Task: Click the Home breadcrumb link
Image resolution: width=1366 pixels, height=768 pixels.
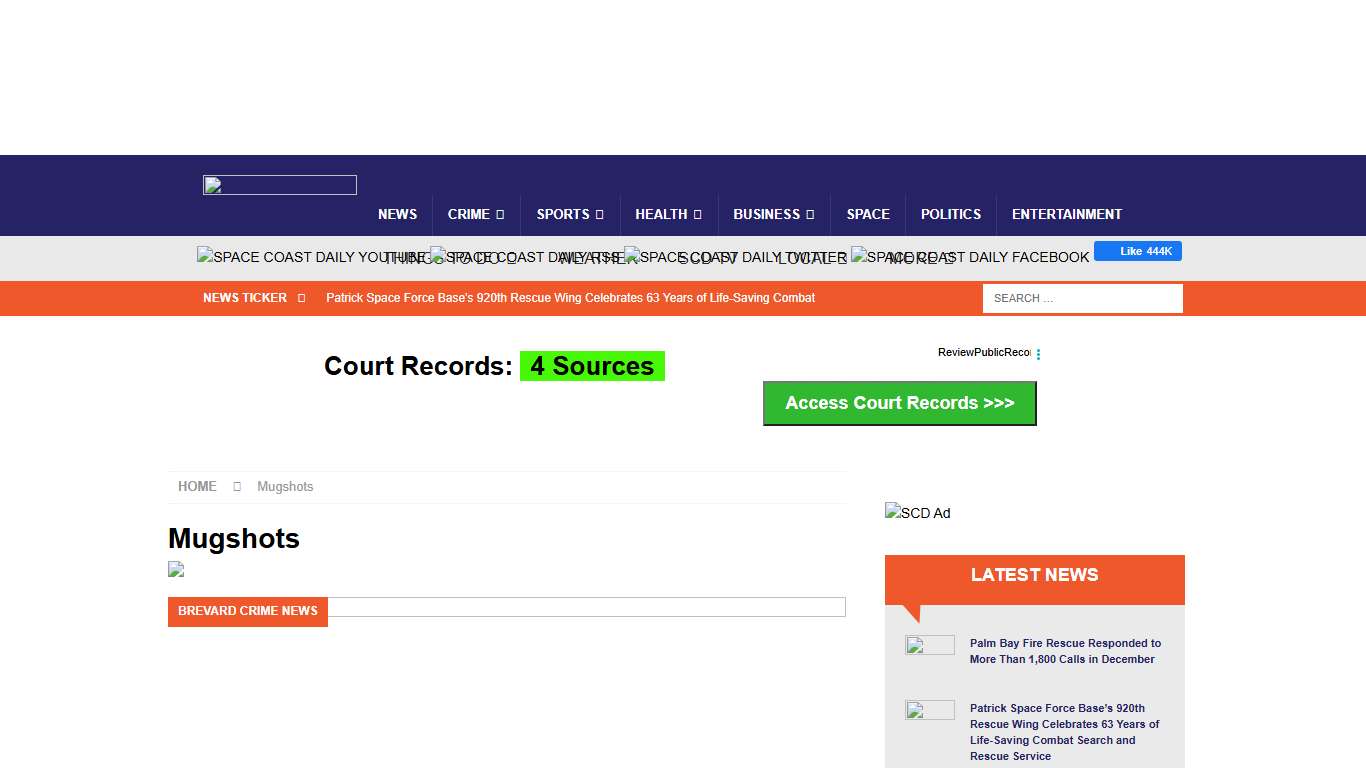Action: 197,487
